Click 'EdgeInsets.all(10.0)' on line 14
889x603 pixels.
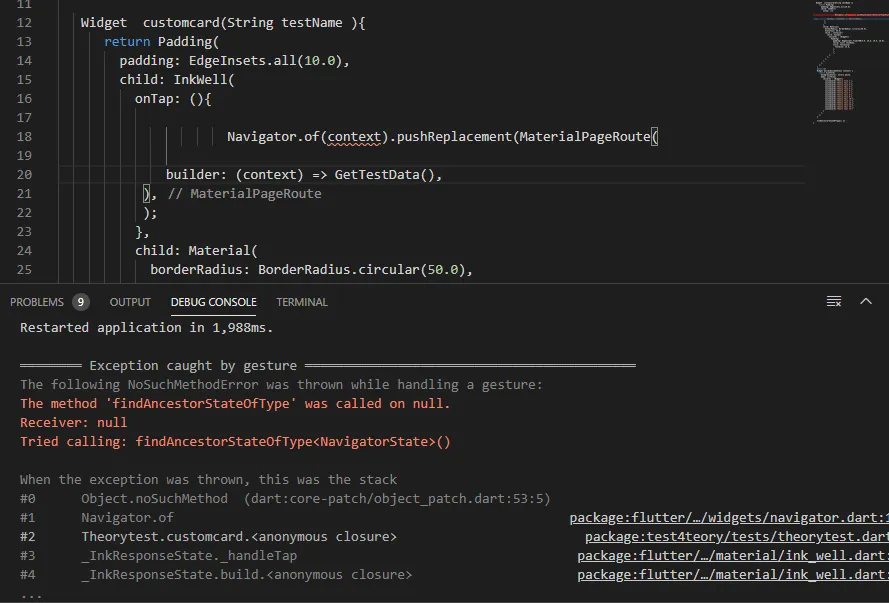(265, 61)
